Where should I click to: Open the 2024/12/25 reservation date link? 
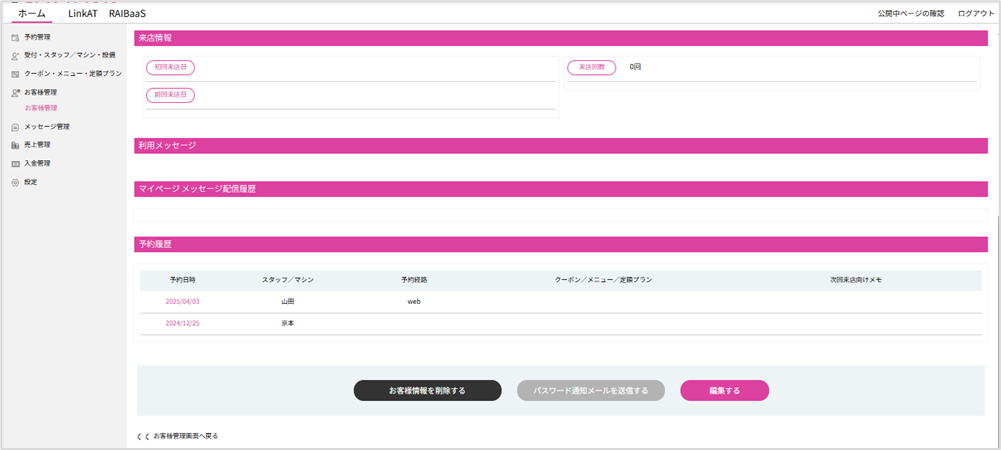point(183,323)
